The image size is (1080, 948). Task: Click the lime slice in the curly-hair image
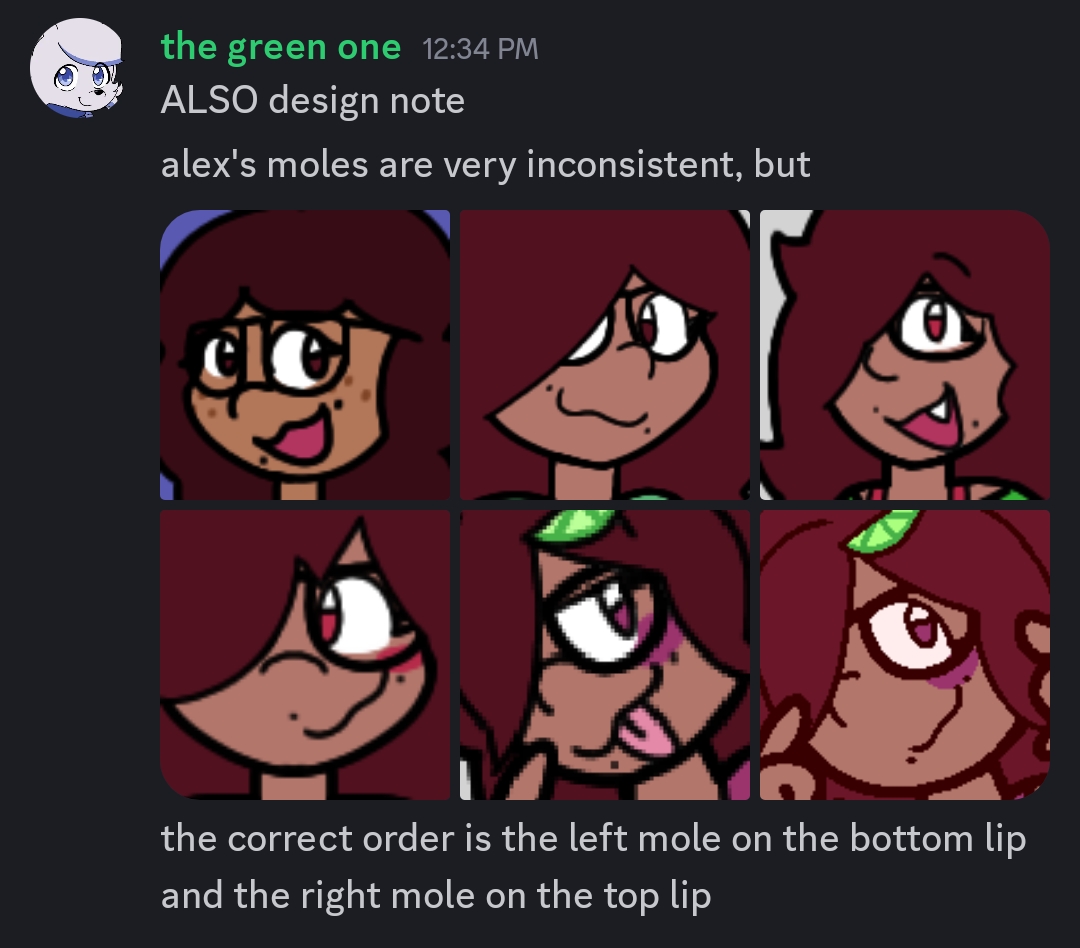click(x=882, y=530)
